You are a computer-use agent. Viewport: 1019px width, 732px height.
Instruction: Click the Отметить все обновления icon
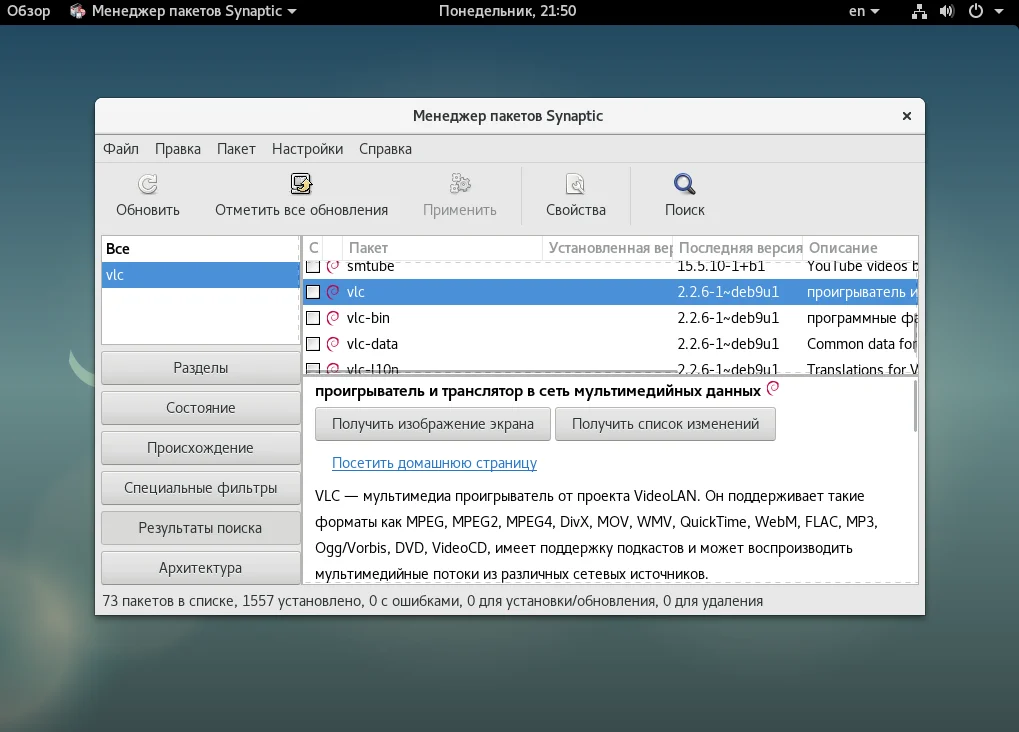(x=301, y=184)
